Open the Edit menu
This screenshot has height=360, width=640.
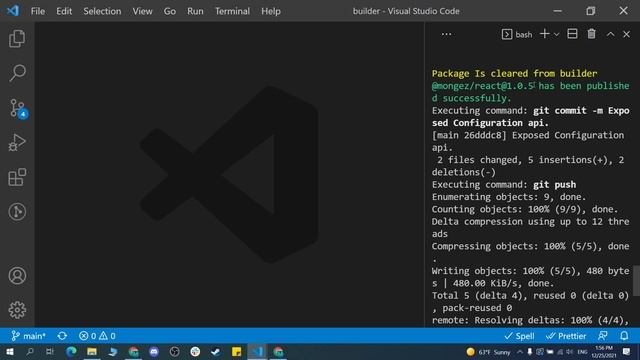pyautogui.click(x=64, y=11)
